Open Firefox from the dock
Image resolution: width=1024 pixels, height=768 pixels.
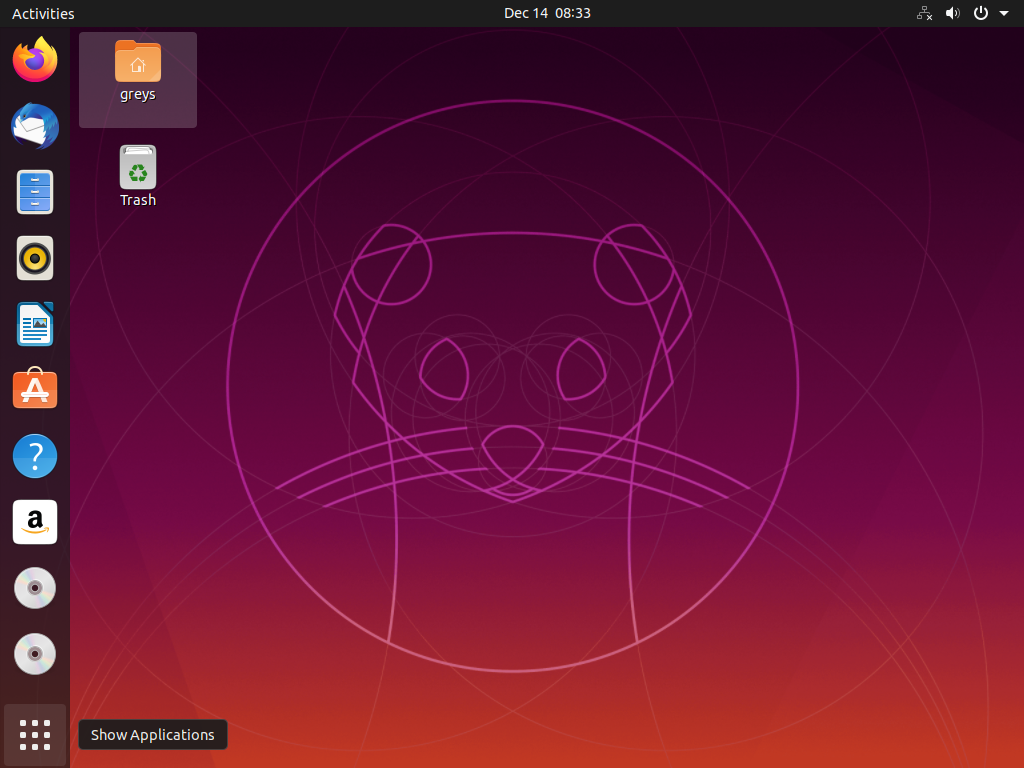[35, 59]
